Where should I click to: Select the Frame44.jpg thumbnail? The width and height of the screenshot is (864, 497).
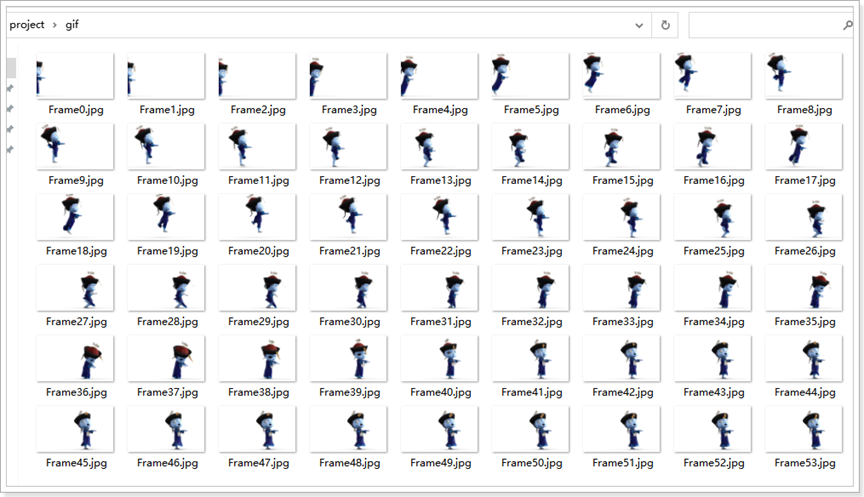(x=804, y=358)
